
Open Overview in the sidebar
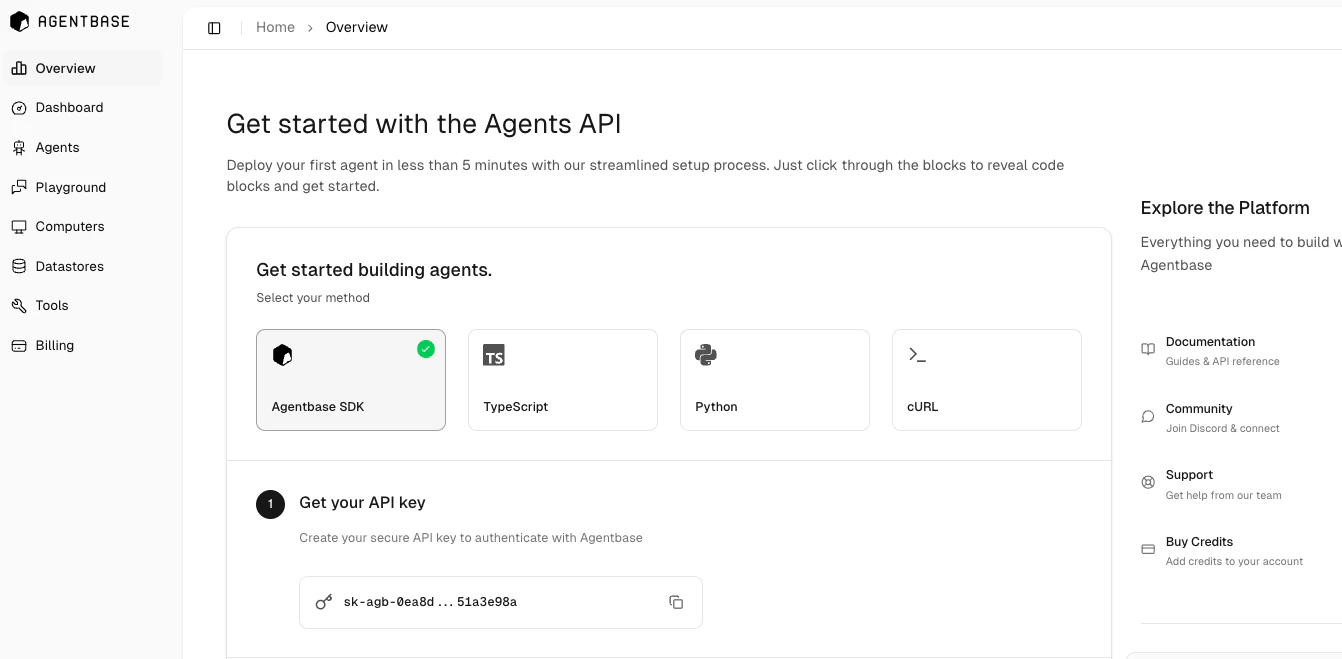click(x=83, y=68)
